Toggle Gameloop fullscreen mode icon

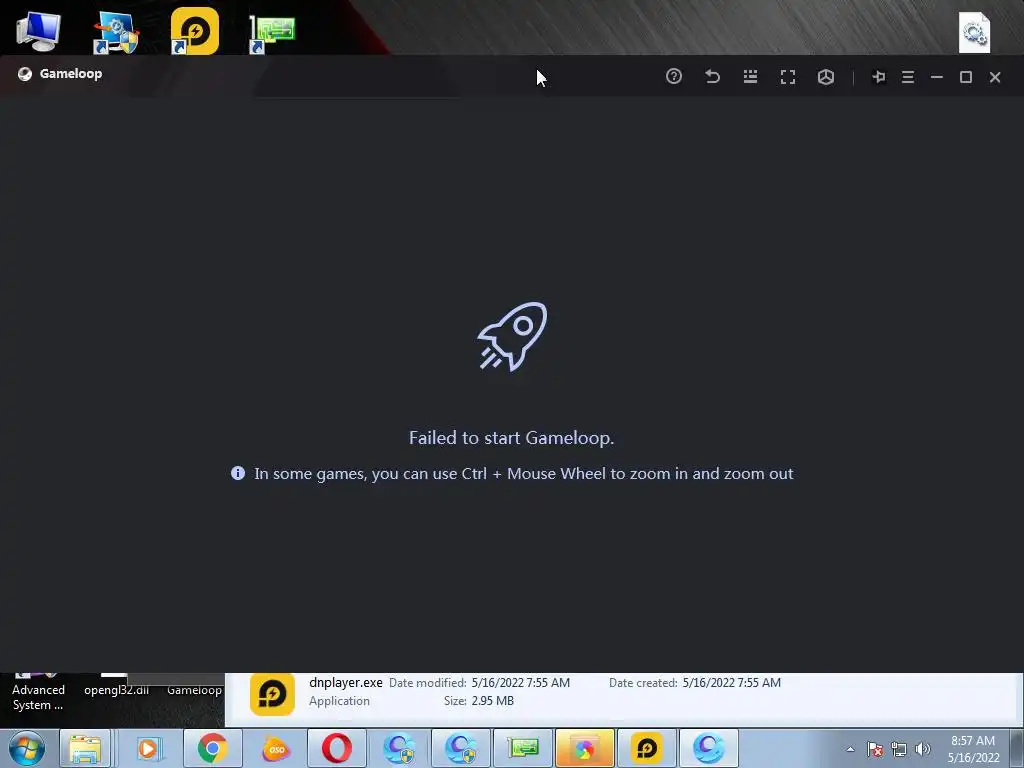coord(788,77)
